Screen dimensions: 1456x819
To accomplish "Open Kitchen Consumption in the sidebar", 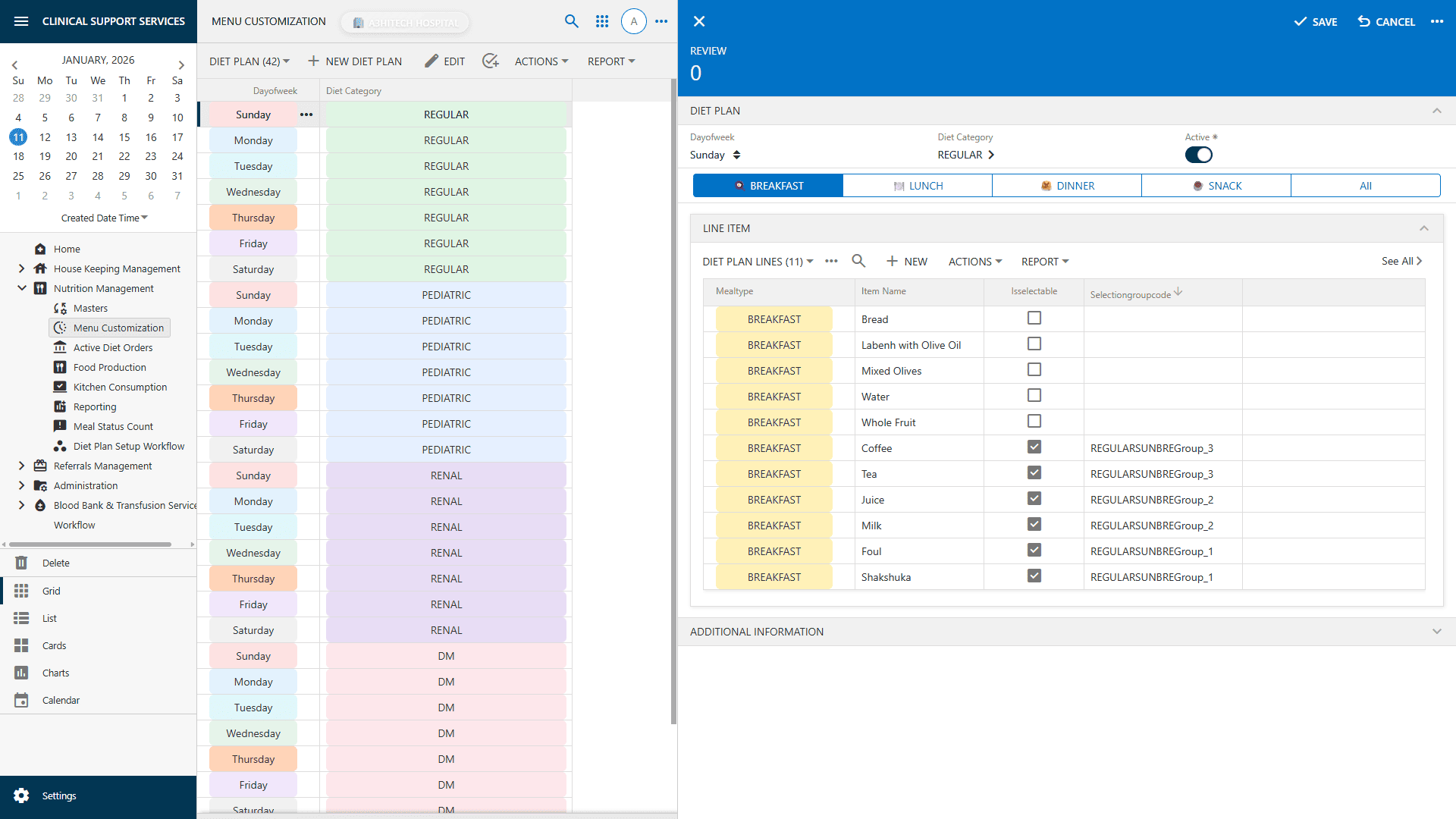I will coord(61,387).
